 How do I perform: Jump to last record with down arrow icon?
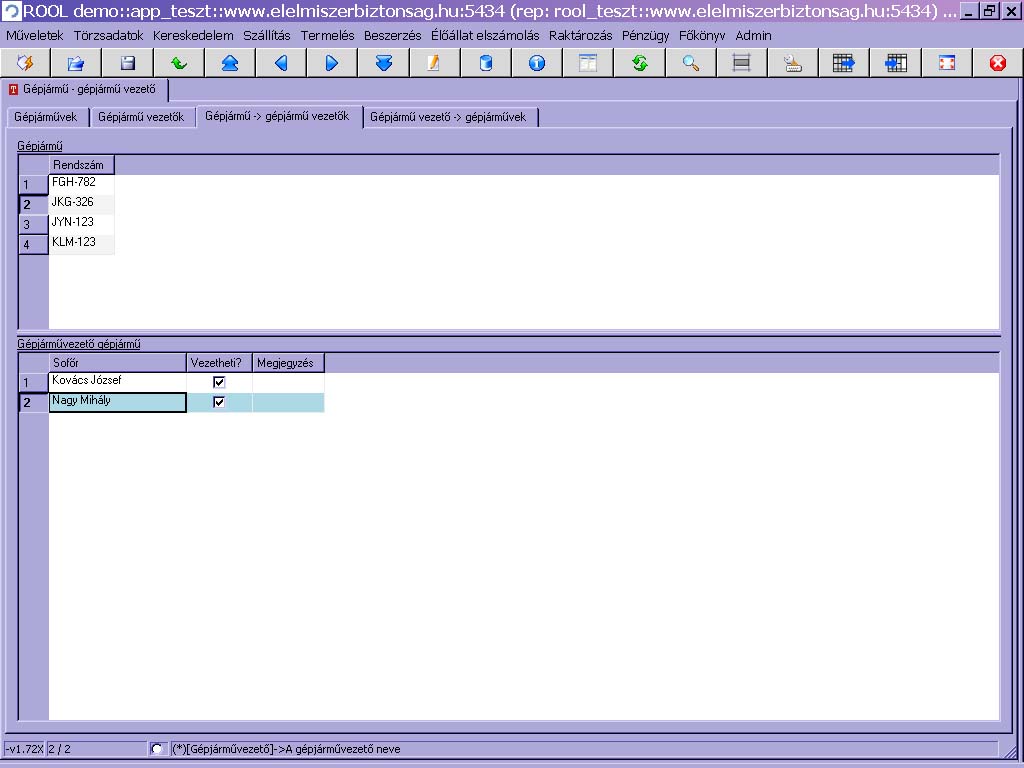(384, 63)
